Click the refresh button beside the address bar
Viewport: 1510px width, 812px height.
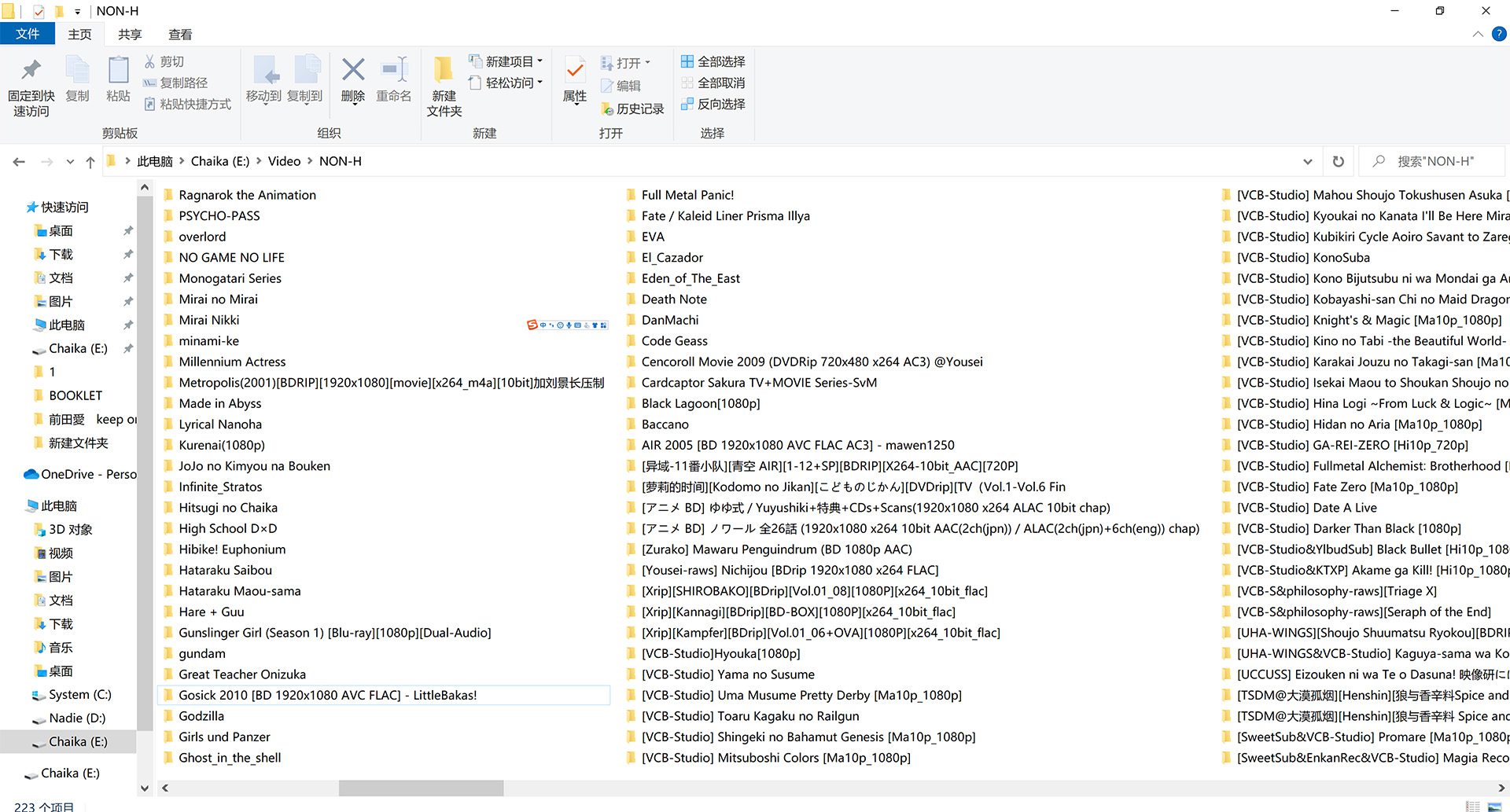pyautogui.click(x=1339, y=161)
